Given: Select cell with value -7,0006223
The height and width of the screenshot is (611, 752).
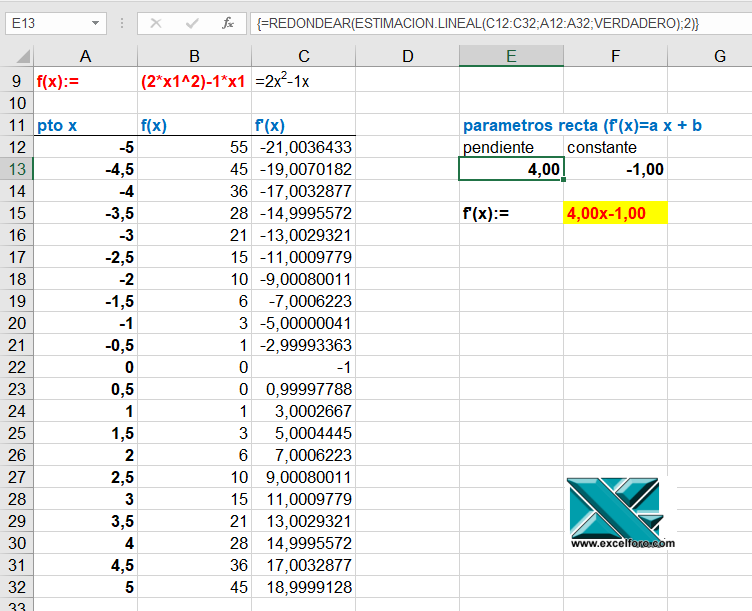Looking at the screenshot, I should (304, 301).
